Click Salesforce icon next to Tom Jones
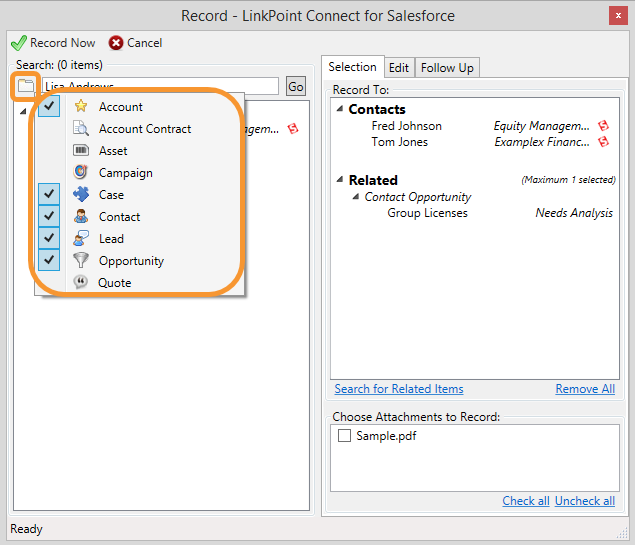635x545 pixels. (603, 142)
